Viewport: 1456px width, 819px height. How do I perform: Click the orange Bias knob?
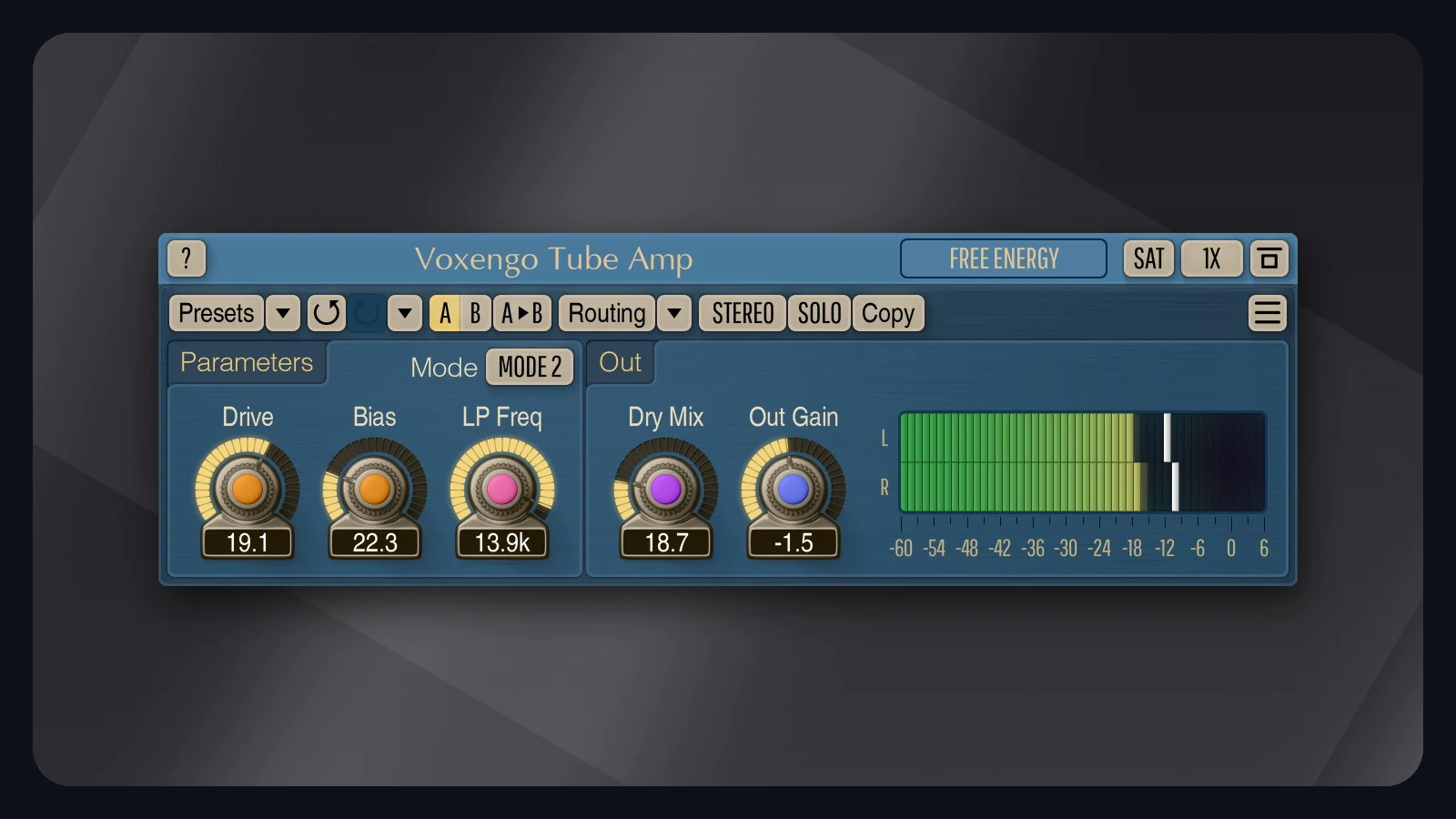click(x=374, y=489)
